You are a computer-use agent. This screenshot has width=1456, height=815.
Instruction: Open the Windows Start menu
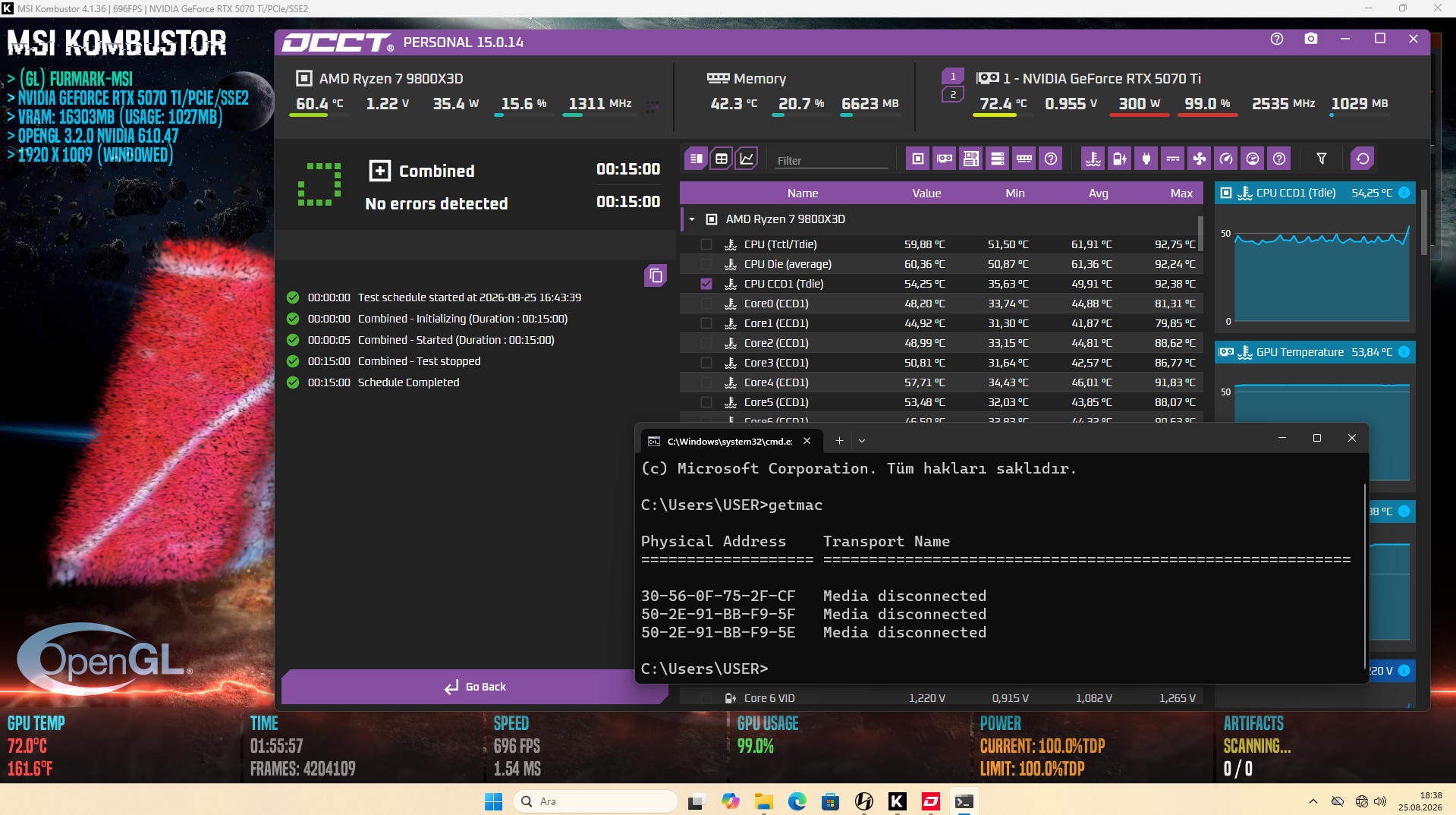point(494,801)
